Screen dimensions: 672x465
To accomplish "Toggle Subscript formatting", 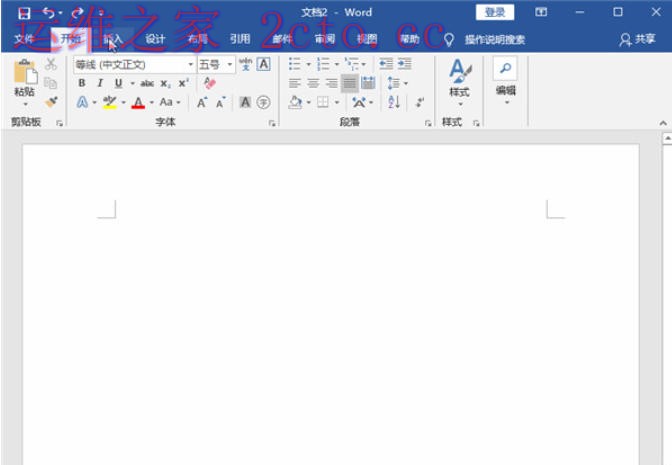I will click(x=165, y=84).
